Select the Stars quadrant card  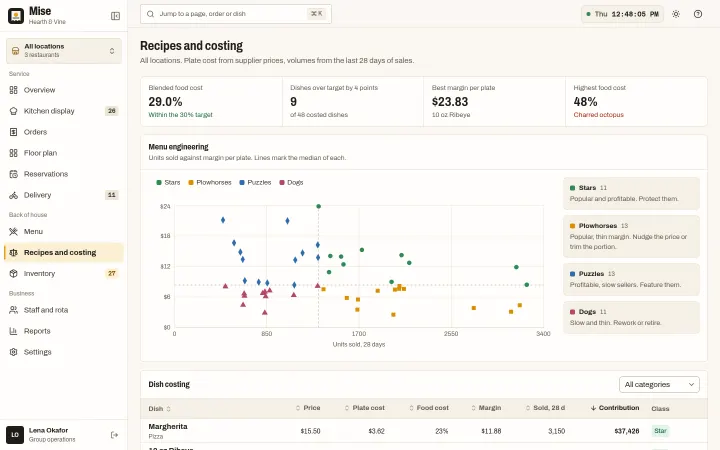631,193
